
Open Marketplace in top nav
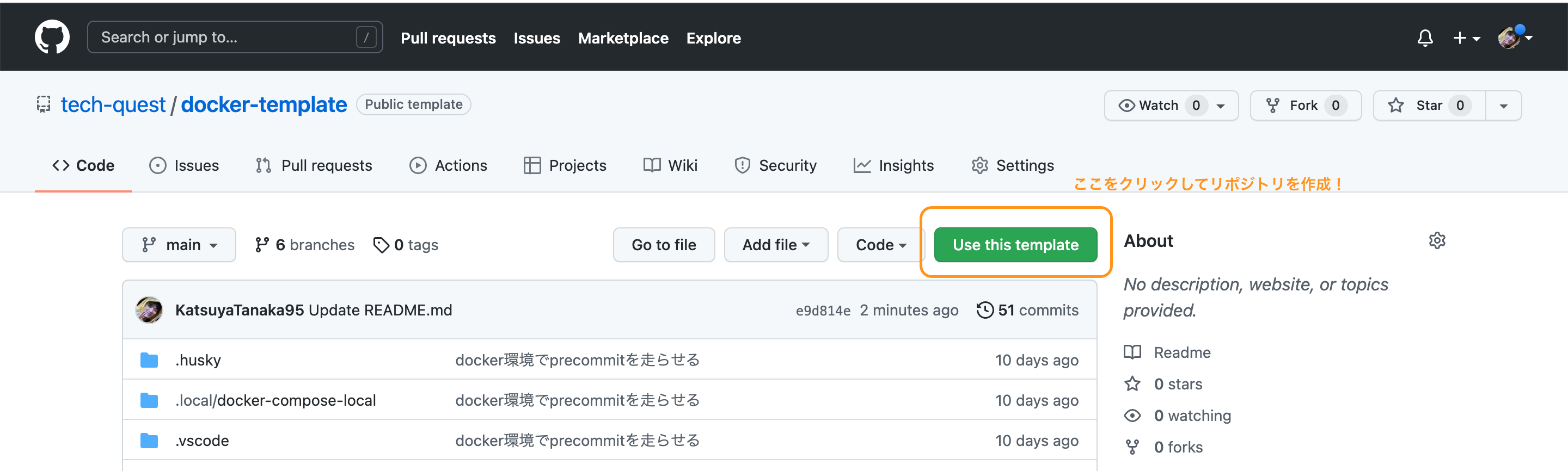click(x=623, y=38)
